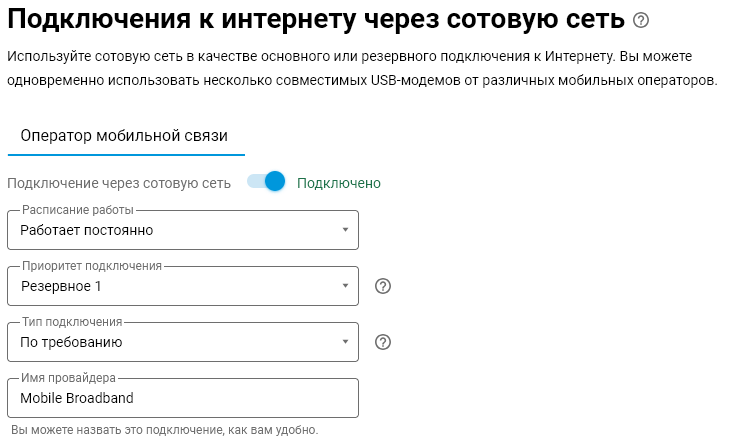The image size is (729, 448).
Task: Click the arrow in the Приоритет подключения dropdown
Action: [x=345, y=286]
